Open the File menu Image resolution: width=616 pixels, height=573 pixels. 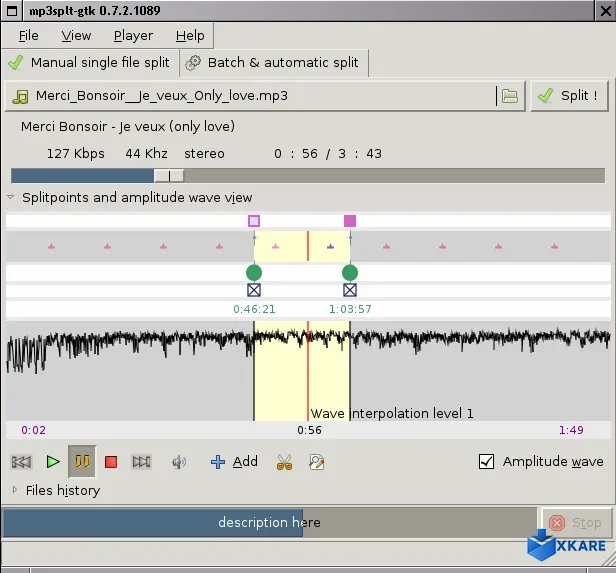(29, 36)
